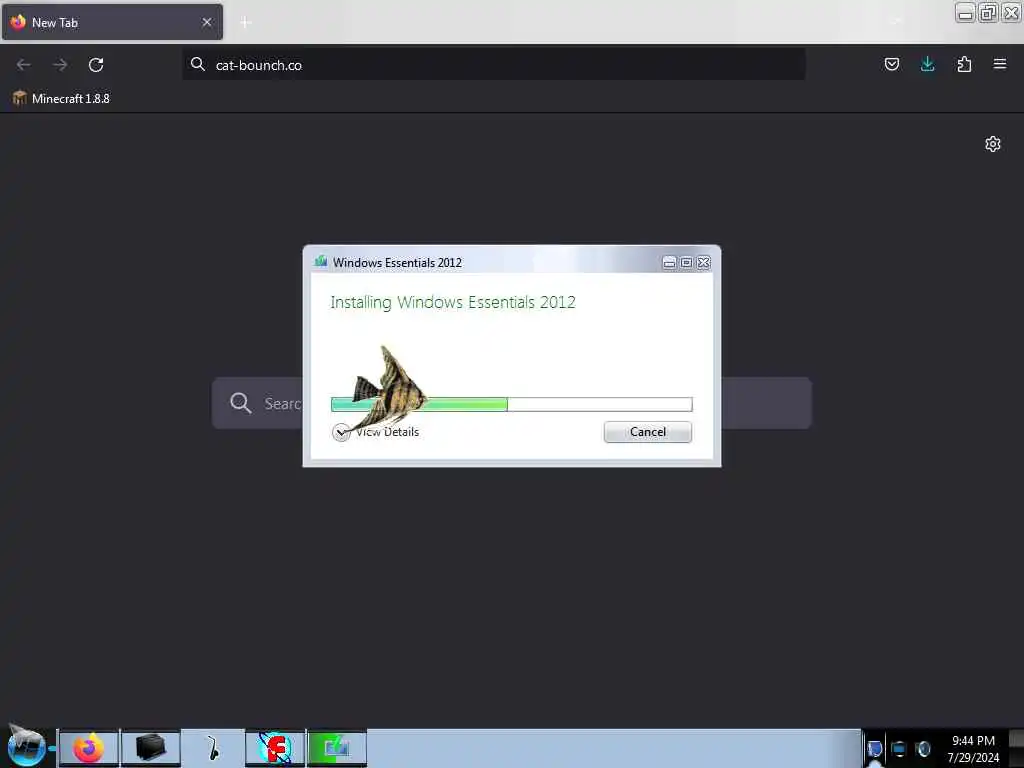This screenshot has height=768, width=1024.
Task: Open the green installer taskbar item
Action: point(337,748)
